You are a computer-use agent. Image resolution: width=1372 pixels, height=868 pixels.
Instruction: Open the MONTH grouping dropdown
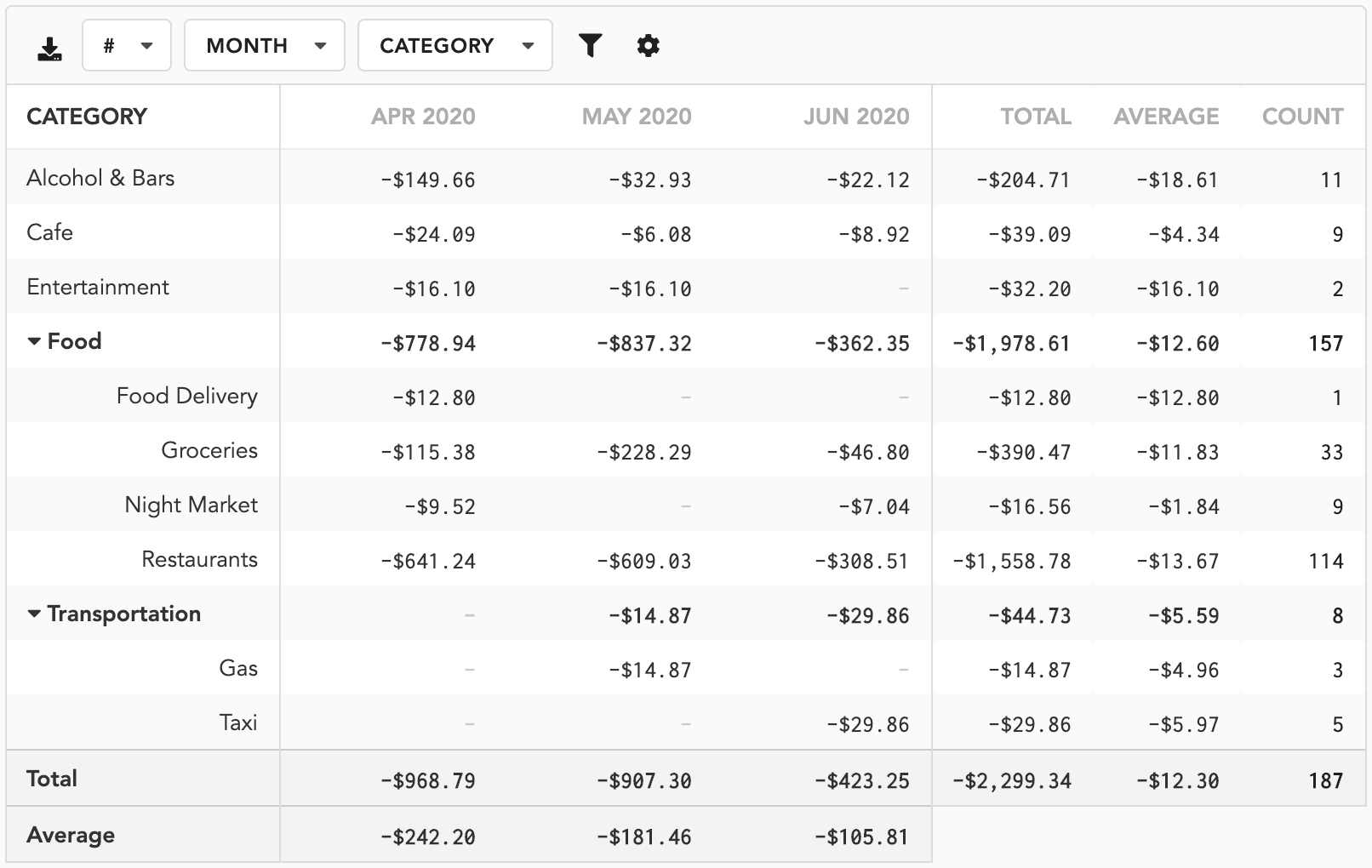pos(264,46)
